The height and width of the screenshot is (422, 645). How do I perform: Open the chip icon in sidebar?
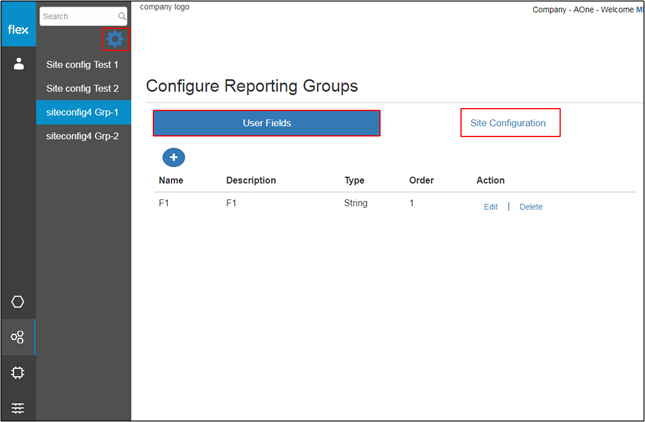[x=18, y=373]
